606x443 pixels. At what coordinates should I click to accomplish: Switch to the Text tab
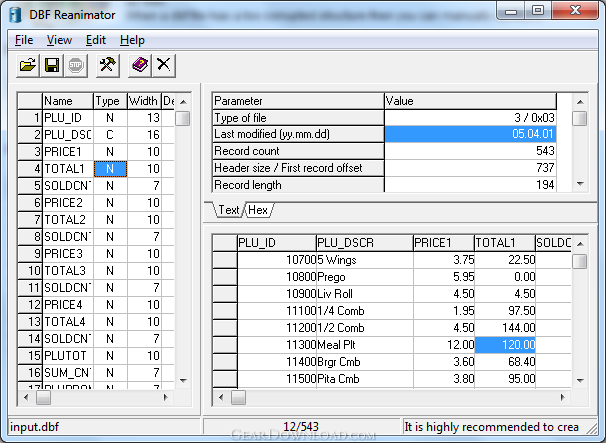(229, 210)
